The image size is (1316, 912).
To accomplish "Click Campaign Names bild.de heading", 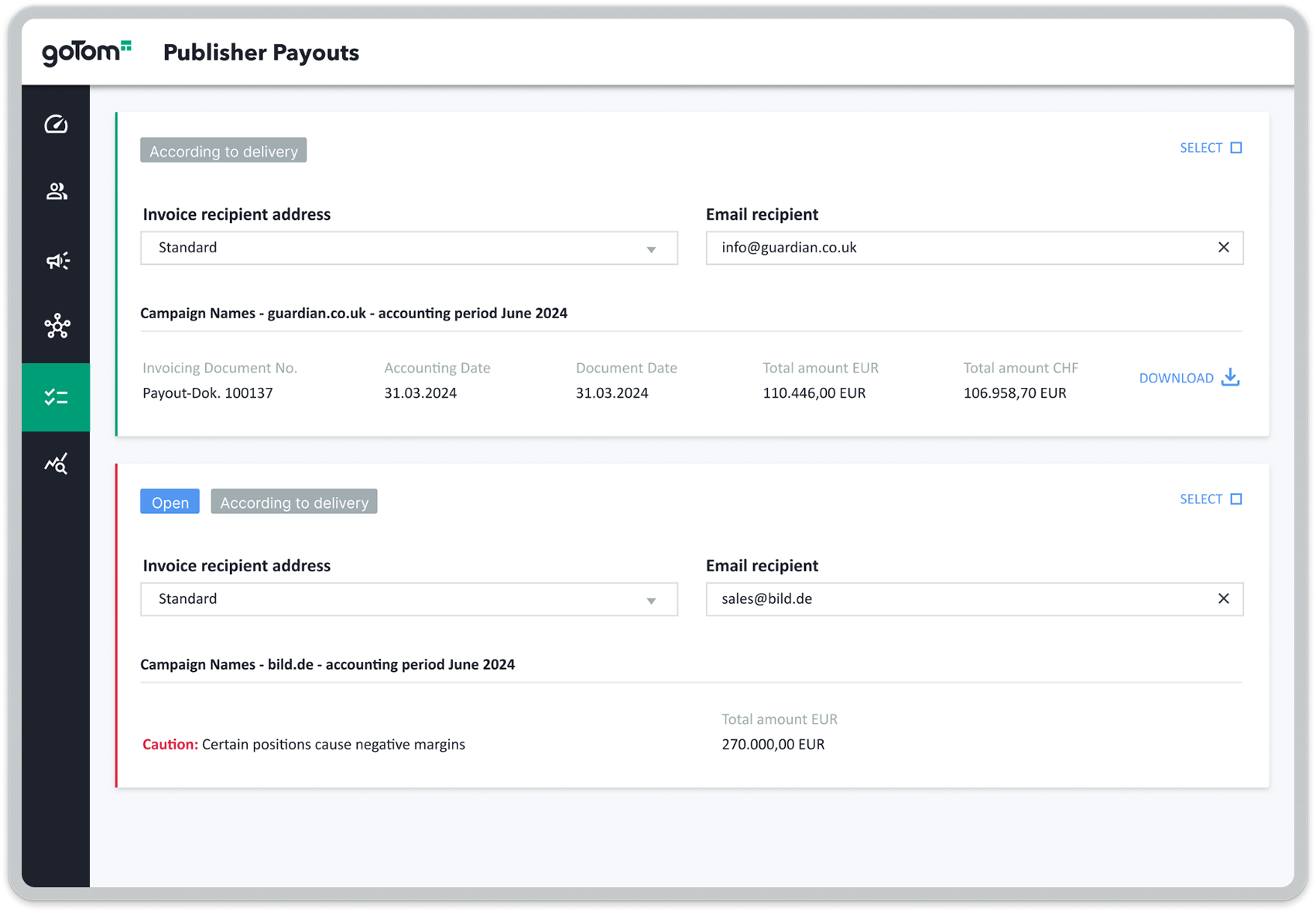I will 327,665.
